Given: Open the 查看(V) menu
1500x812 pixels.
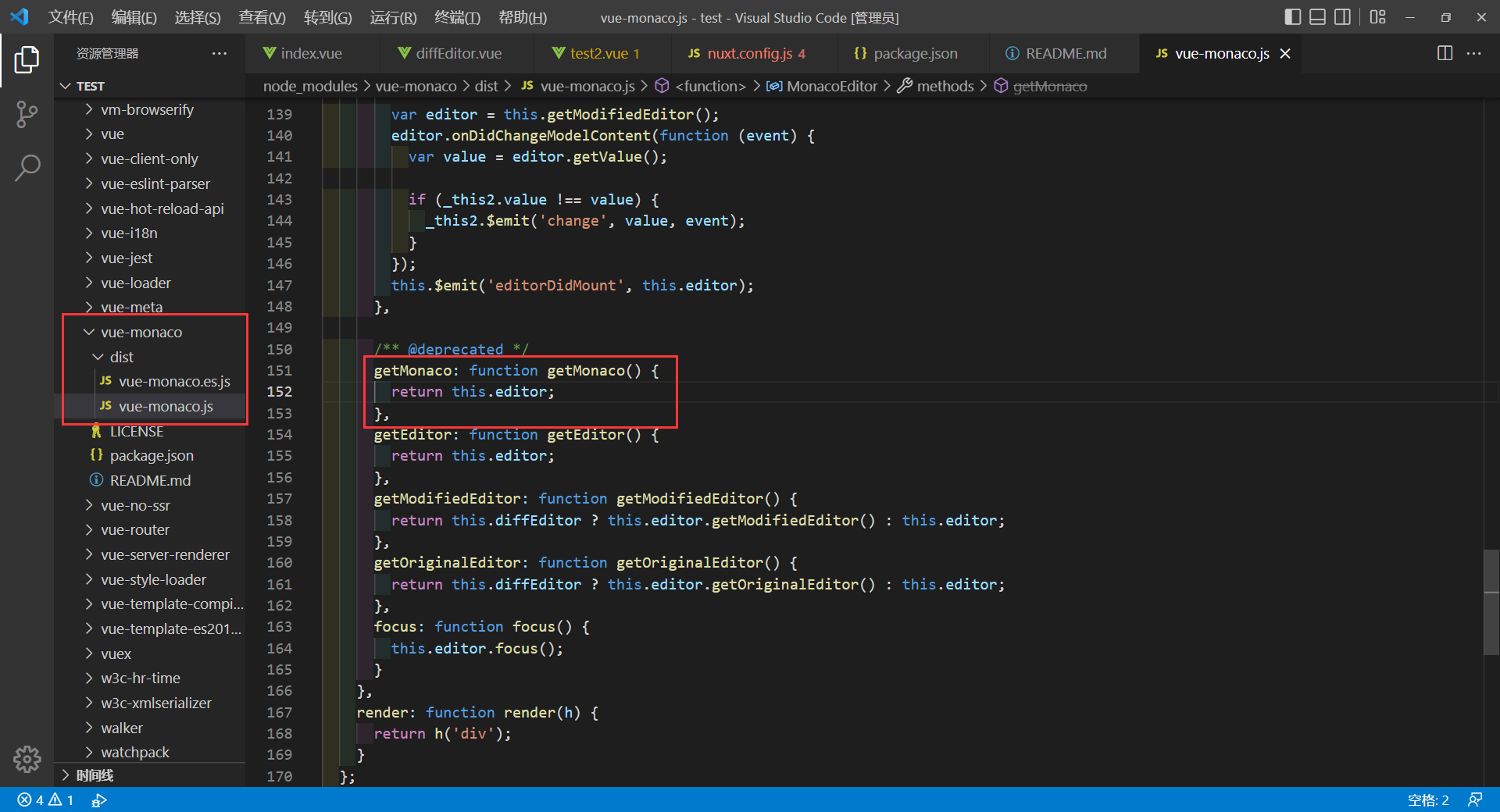Looking at the screenshot, I should click(262, 17).
